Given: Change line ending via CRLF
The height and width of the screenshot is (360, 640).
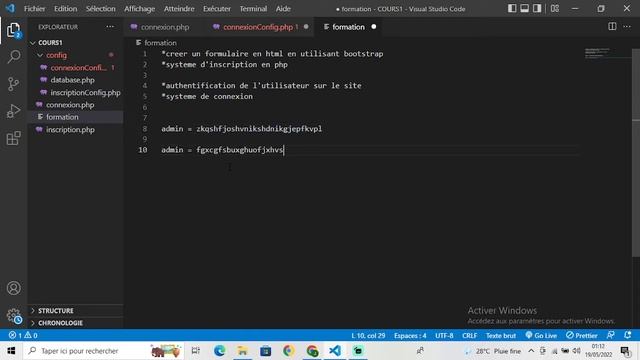Looking at the screenshot, I should pos(469,335).
